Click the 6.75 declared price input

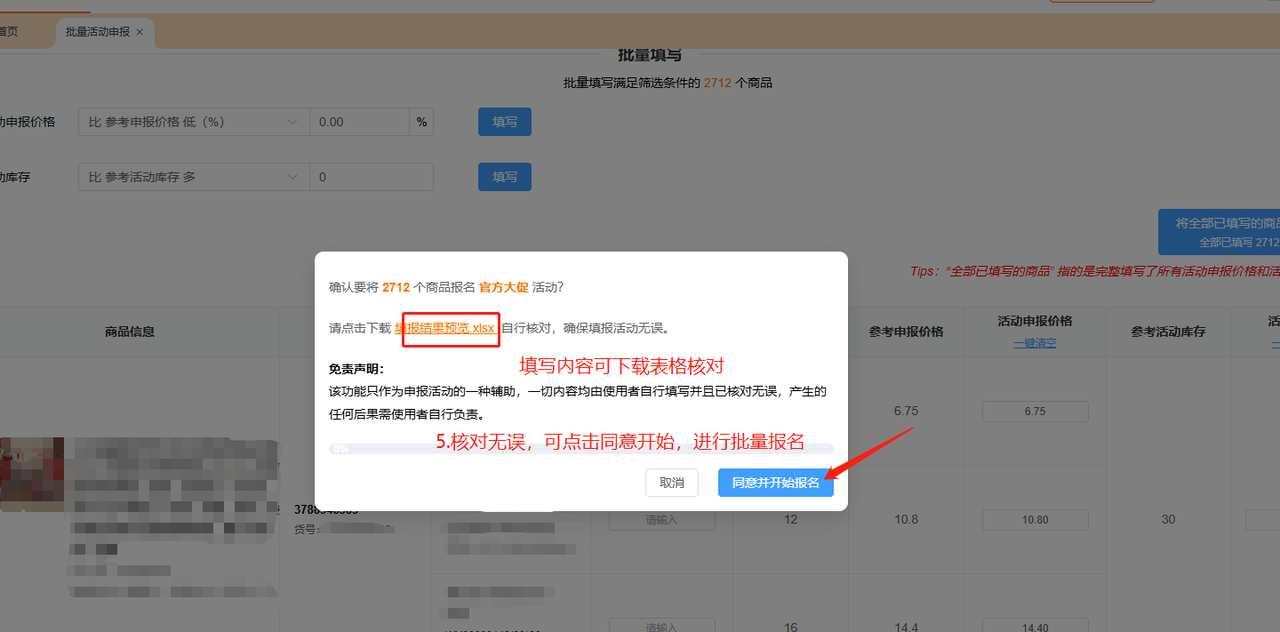1034,411
